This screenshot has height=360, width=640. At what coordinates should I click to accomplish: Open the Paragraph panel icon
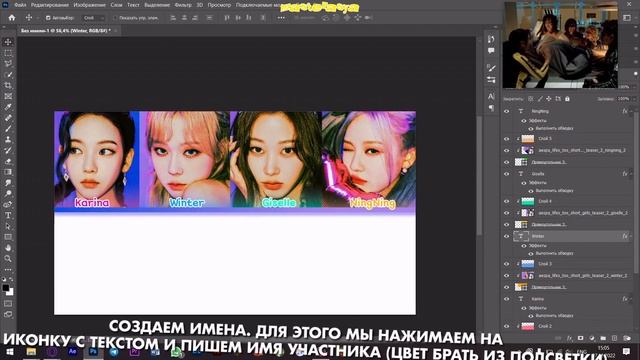491,108
